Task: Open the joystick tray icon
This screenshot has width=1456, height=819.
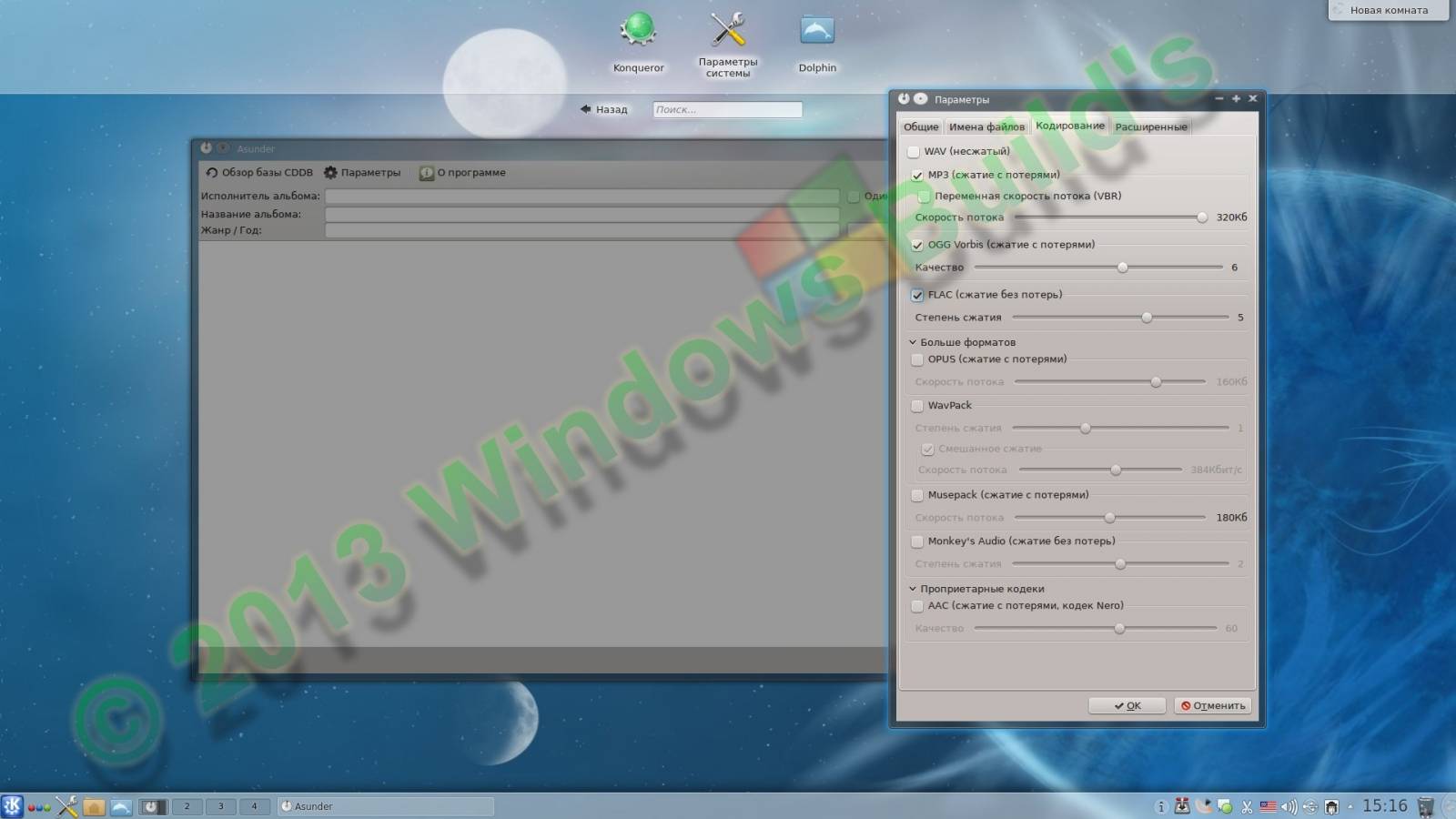Action: coord(1182,806)
